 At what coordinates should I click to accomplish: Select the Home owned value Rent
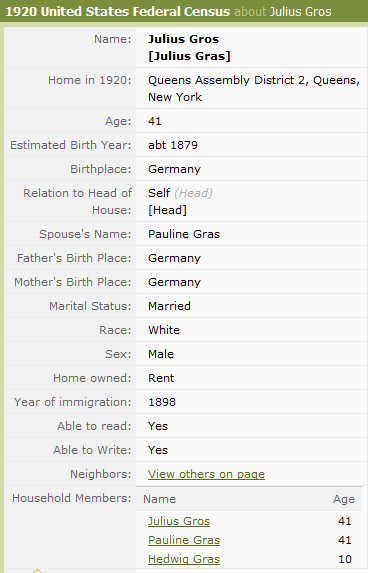(161, 378)
